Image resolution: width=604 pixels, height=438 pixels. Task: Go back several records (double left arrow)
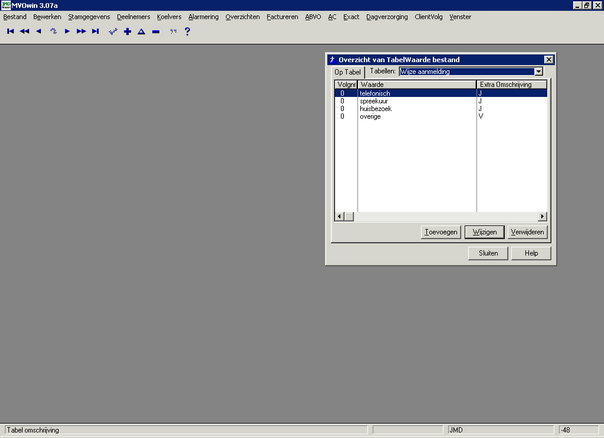(24, 31)
